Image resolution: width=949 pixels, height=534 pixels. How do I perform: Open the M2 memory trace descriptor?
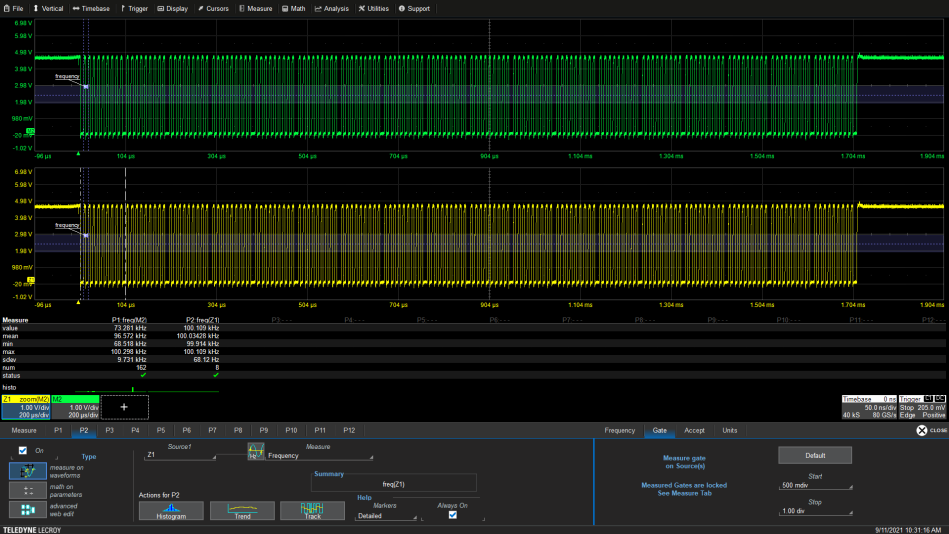(75, 407)
